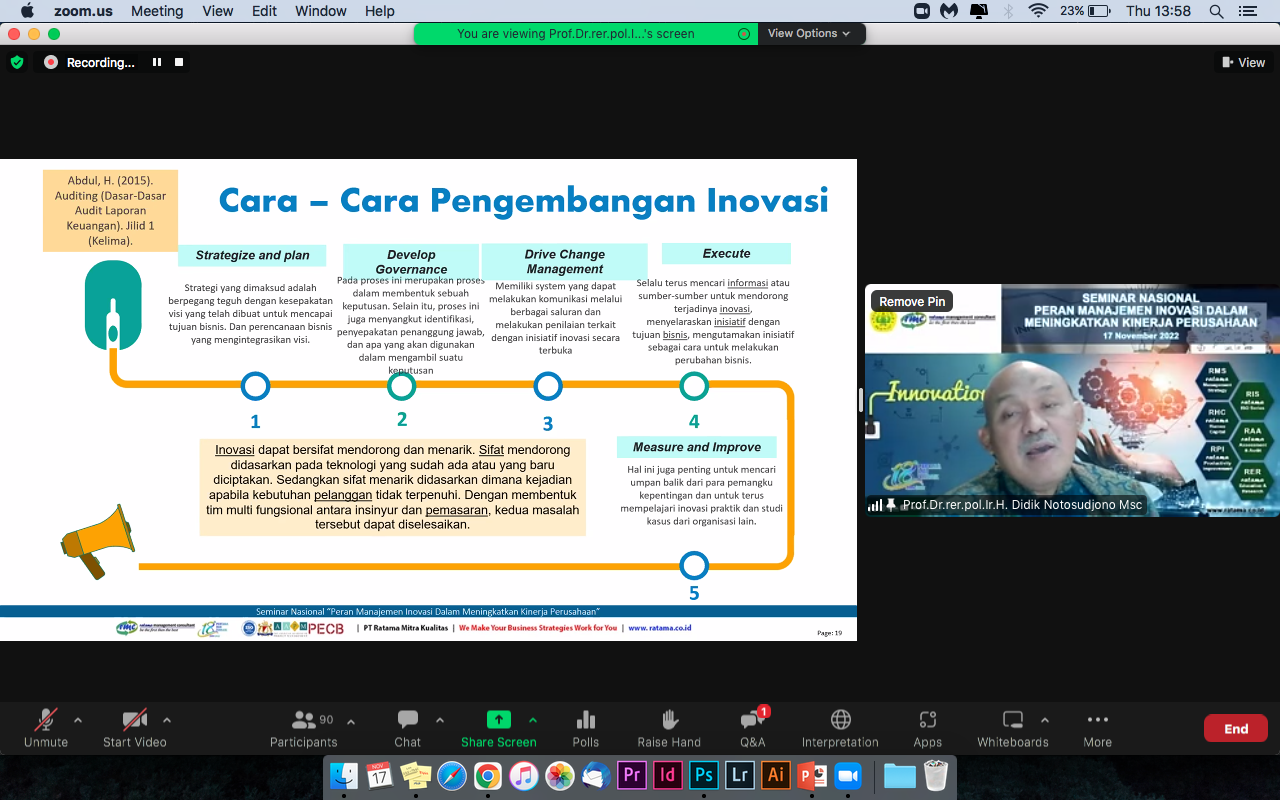Pause the recording
Screen dimensions: 1280x800
(157, 62)
